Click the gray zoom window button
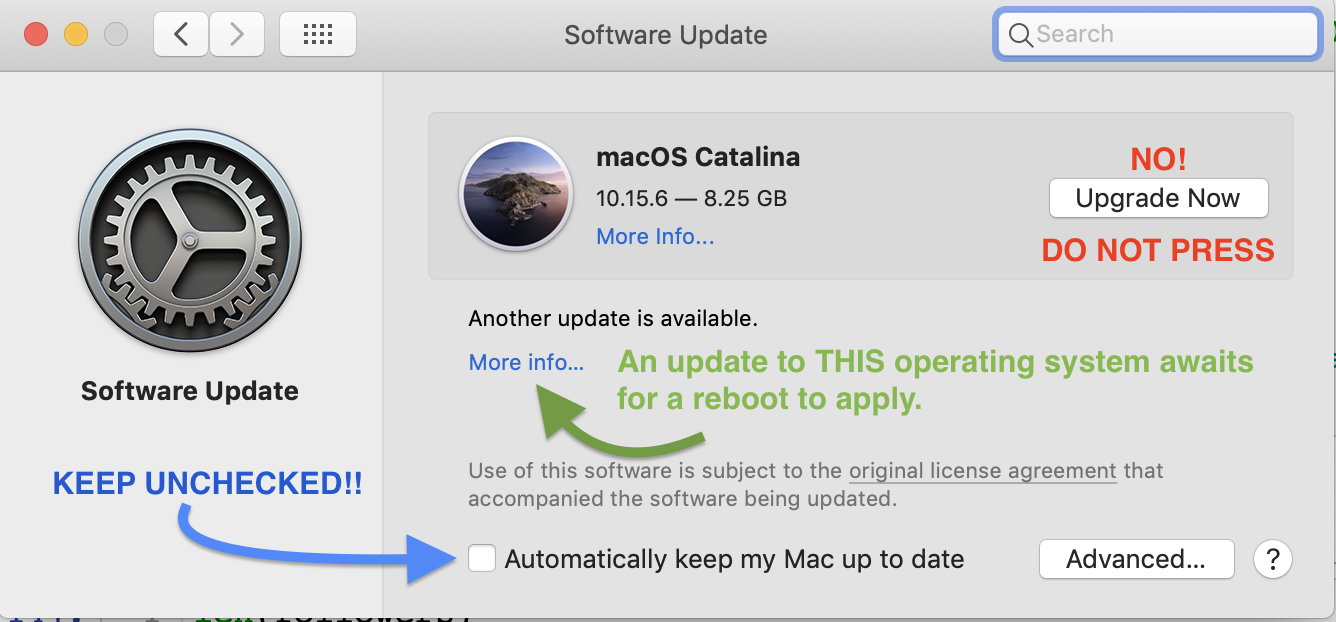This screenshot has height=622, width=1336. (116, 34)
